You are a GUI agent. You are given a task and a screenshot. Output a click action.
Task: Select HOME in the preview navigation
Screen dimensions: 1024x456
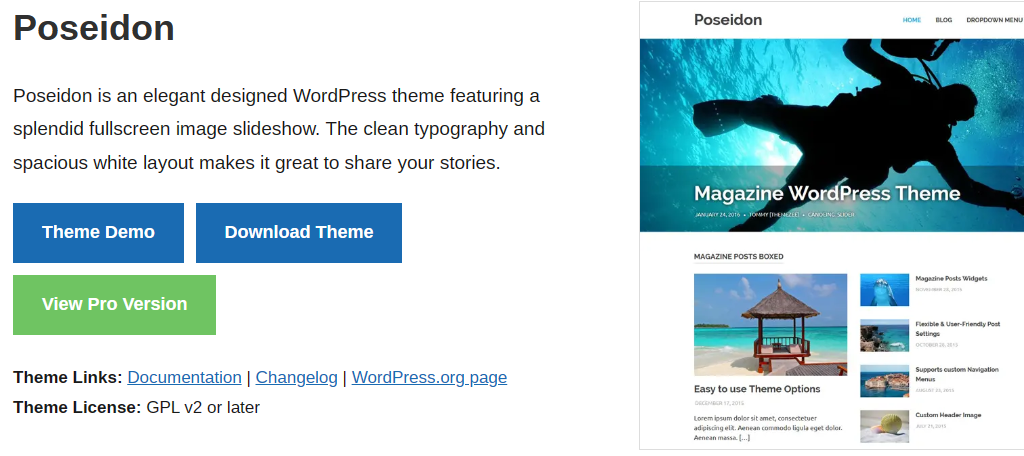coord(912,20)
